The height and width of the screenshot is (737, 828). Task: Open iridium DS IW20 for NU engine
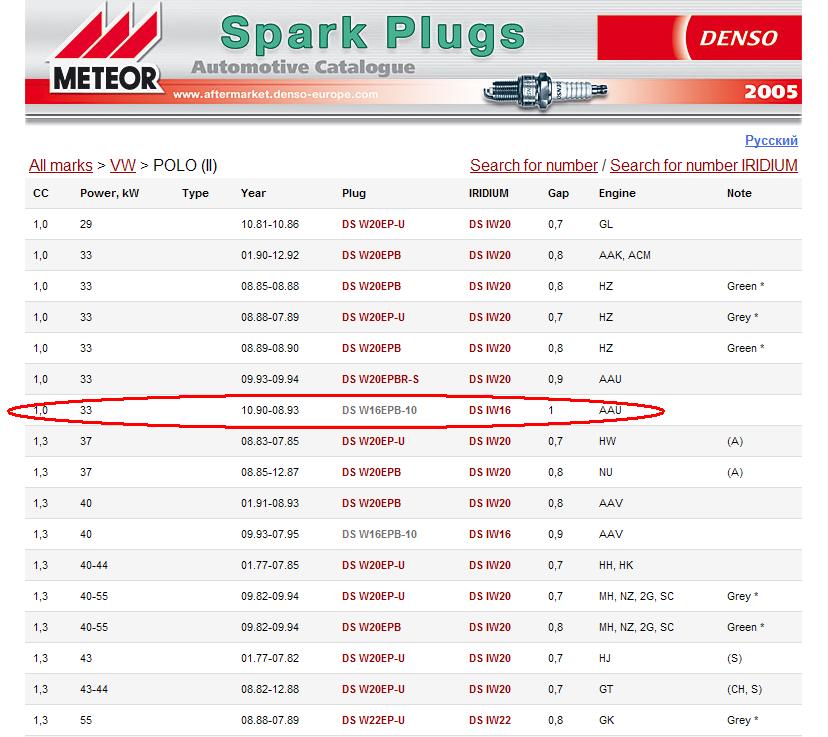[x=490, y=473]
